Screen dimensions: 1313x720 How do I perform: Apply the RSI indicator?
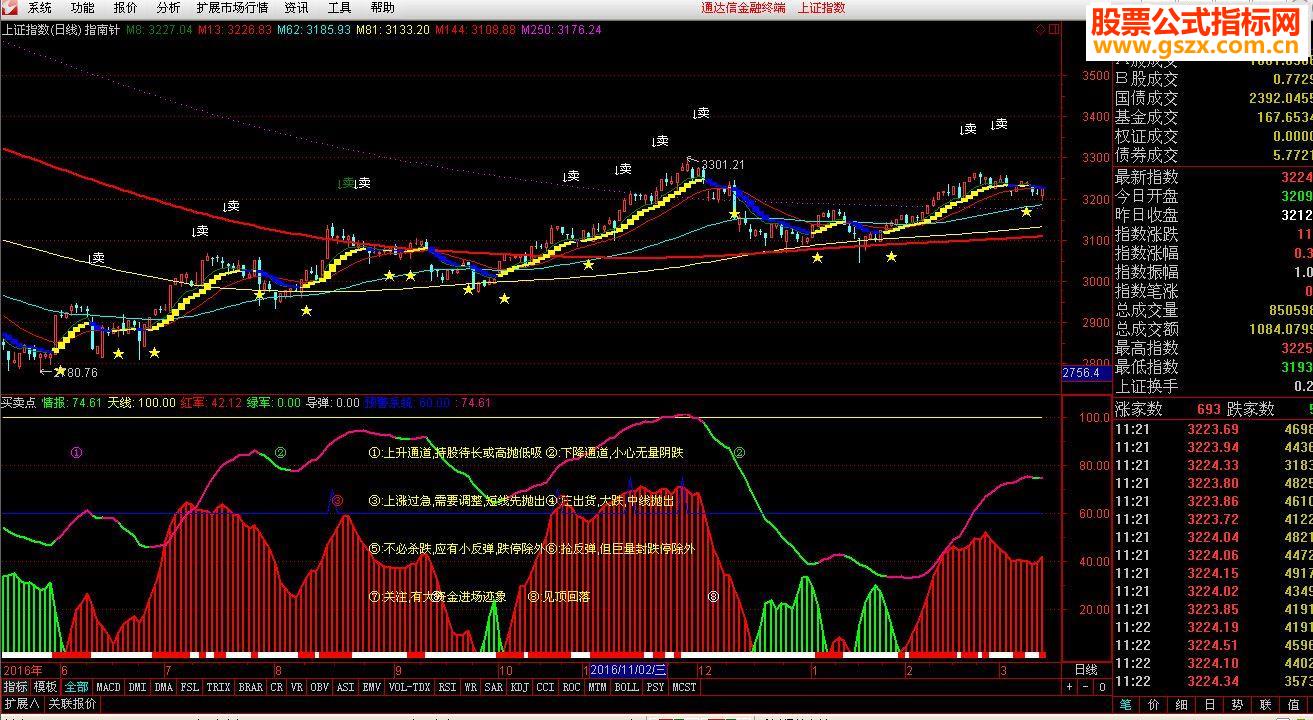coord(448,688)
